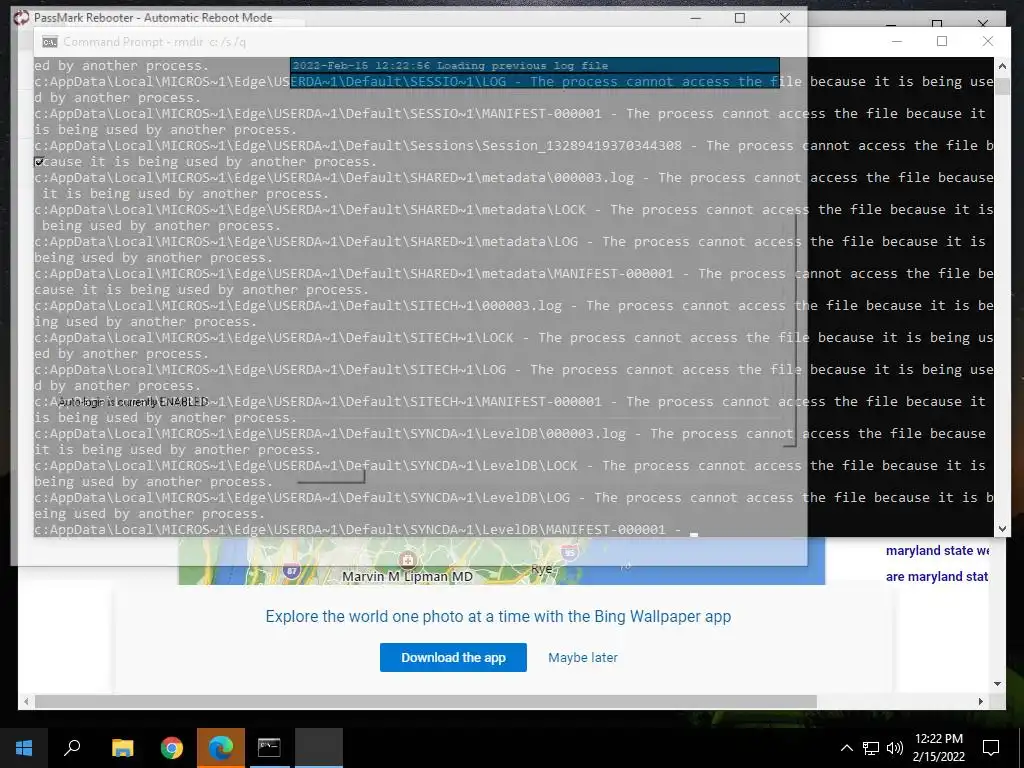
Task: Click Edge horizontal scrollbar left arrow
Action: 26,701
